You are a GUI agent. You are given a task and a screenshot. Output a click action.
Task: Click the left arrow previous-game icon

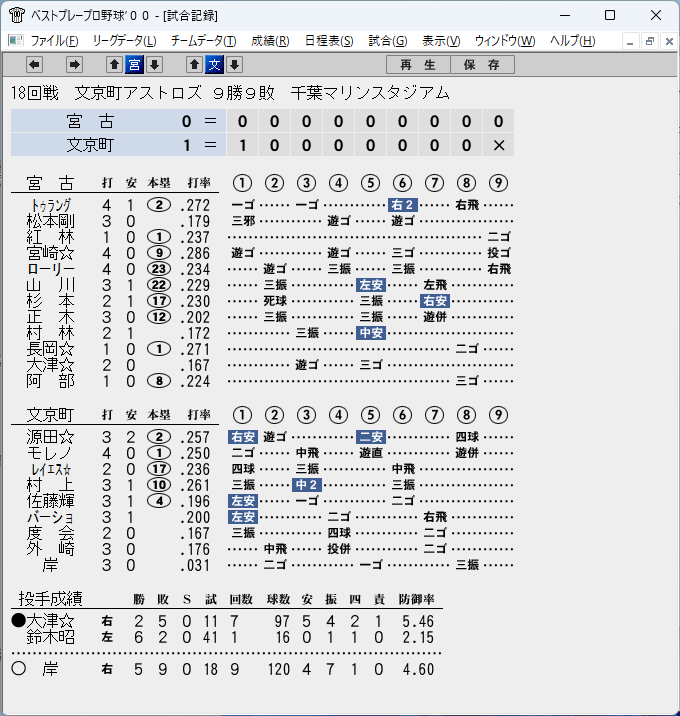[34, 65]
